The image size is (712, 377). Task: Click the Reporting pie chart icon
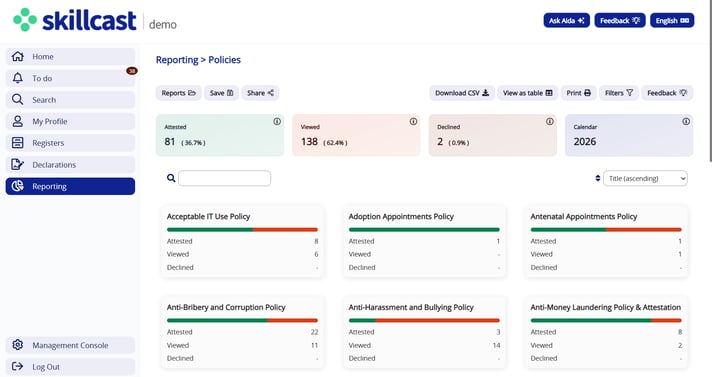click(x=18, y=186)
